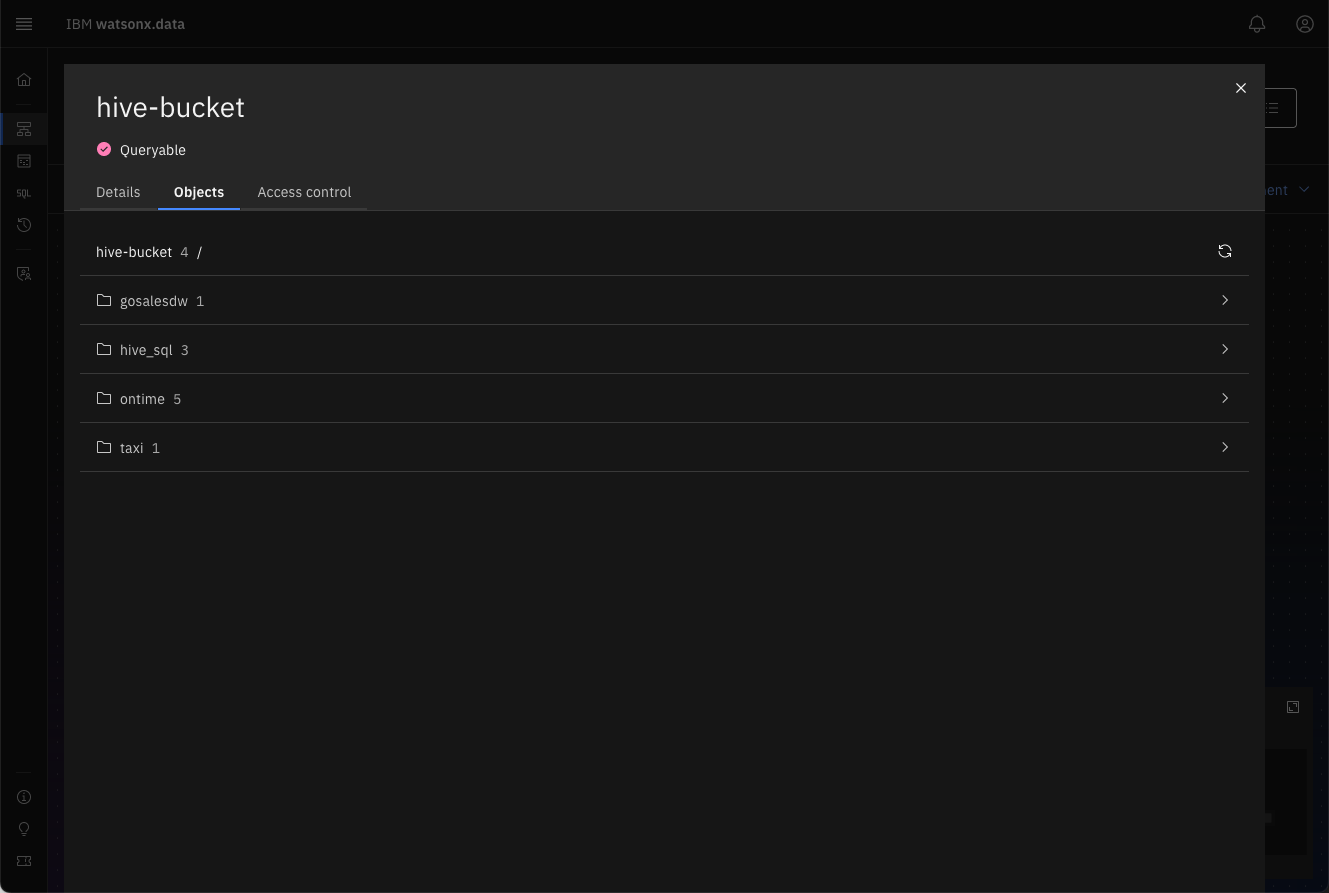The height and width of the screenshot is (893, 1329).
Task: Open the dropdown chevron behind the panel
Action: click(x=1304, y=189)
